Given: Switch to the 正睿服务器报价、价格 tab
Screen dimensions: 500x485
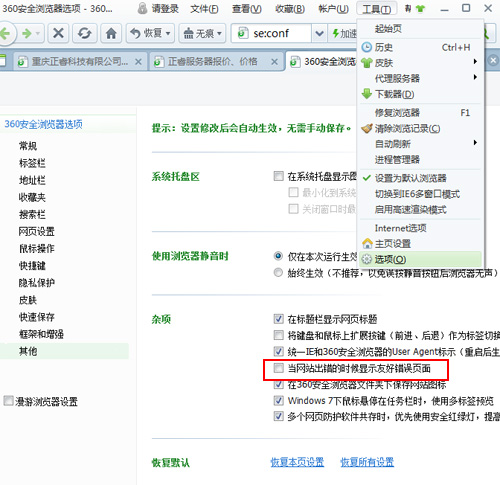Looking at the screenshot, I should [x=212, y=61].
